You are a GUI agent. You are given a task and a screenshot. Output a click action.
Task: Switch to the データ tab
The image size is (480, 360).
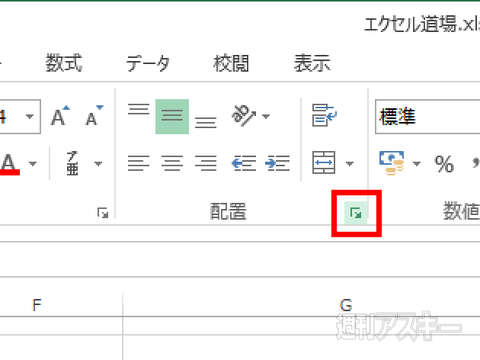[x=148, y=63]
